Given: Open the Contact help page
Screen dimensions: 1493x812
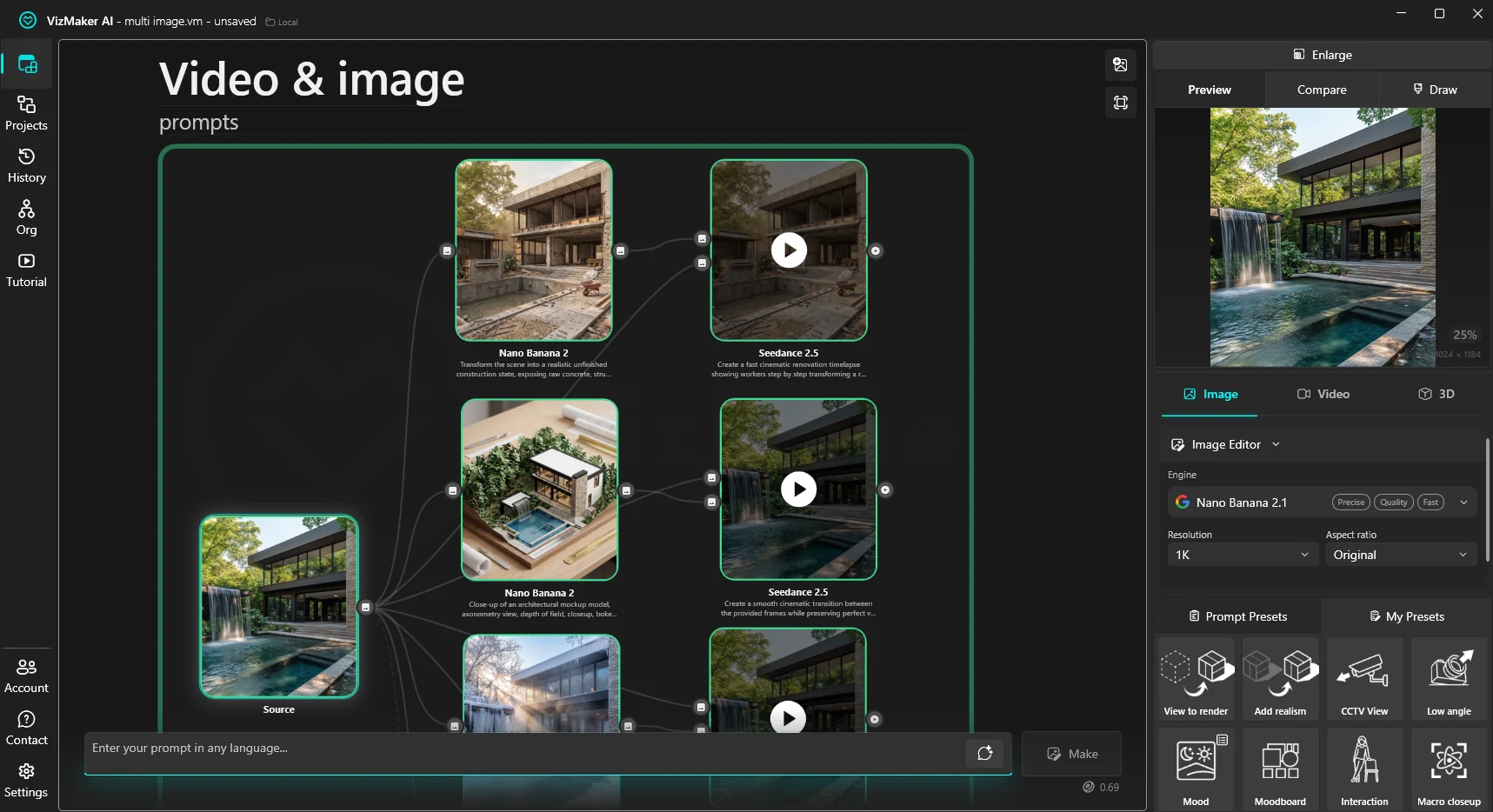Looking at the screenshot, I should (x=26, y=729).
